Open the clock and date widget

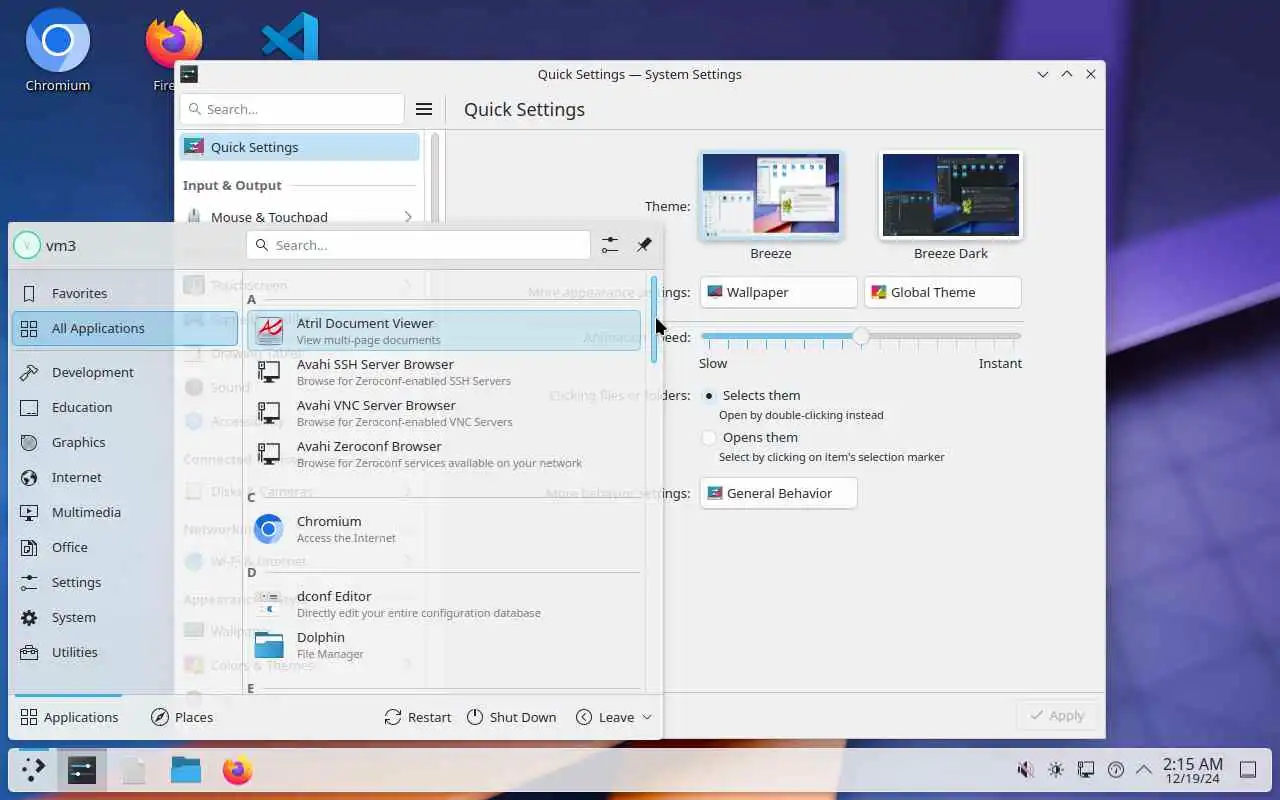click(x=1193, y=770)
